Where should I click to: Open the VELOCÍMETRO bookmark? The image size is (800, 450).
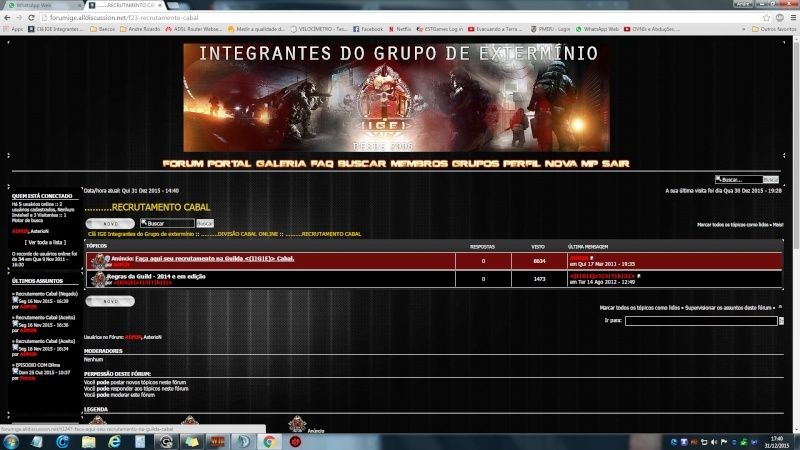[x=318, y=29]
